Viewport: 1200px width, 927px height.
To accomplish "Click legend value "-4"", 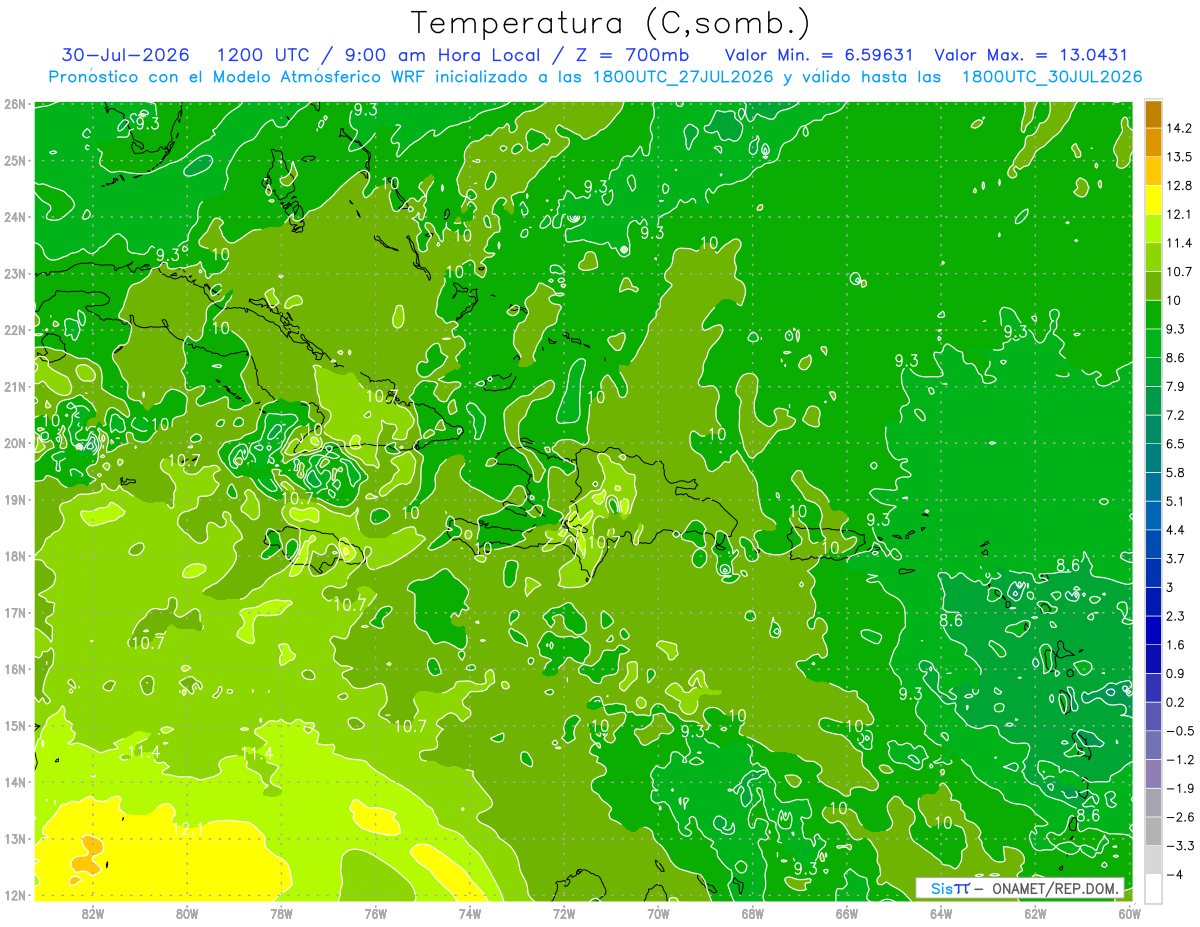I will [x=1174, y=874].
